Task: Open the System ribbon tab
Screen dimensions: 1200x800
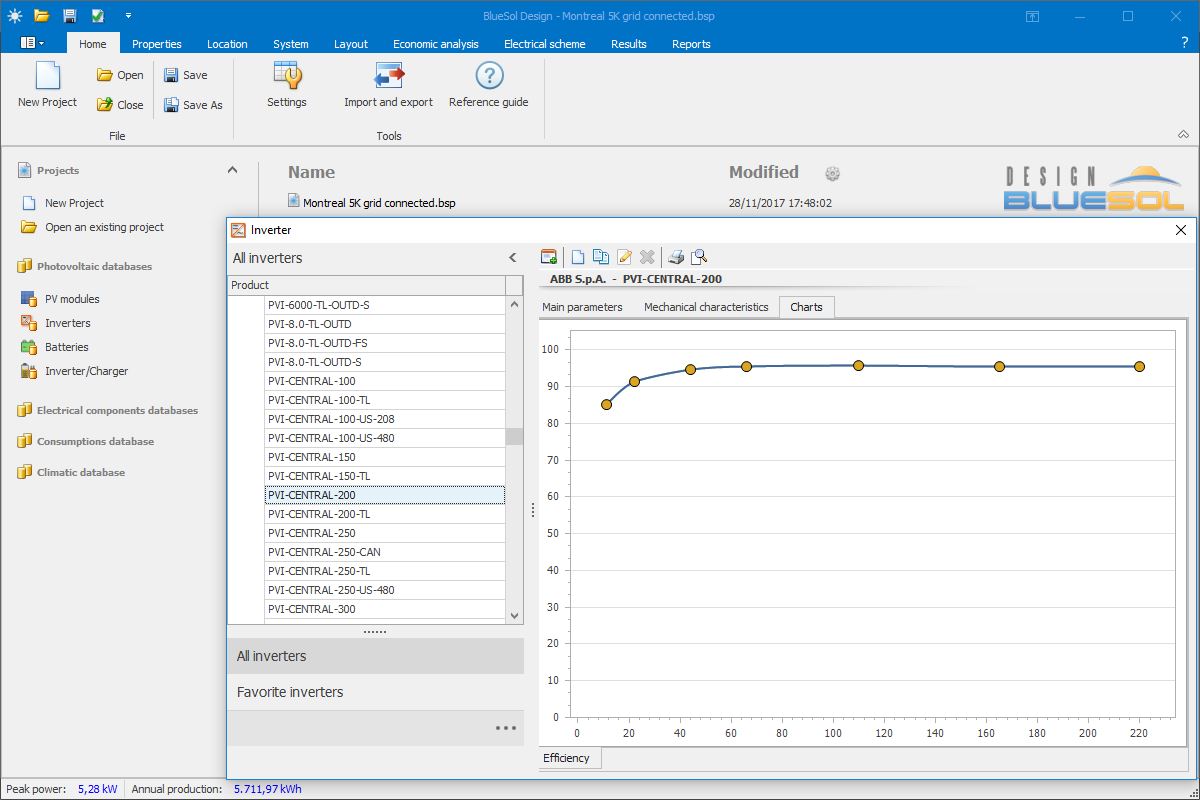Action: point(291,44)
